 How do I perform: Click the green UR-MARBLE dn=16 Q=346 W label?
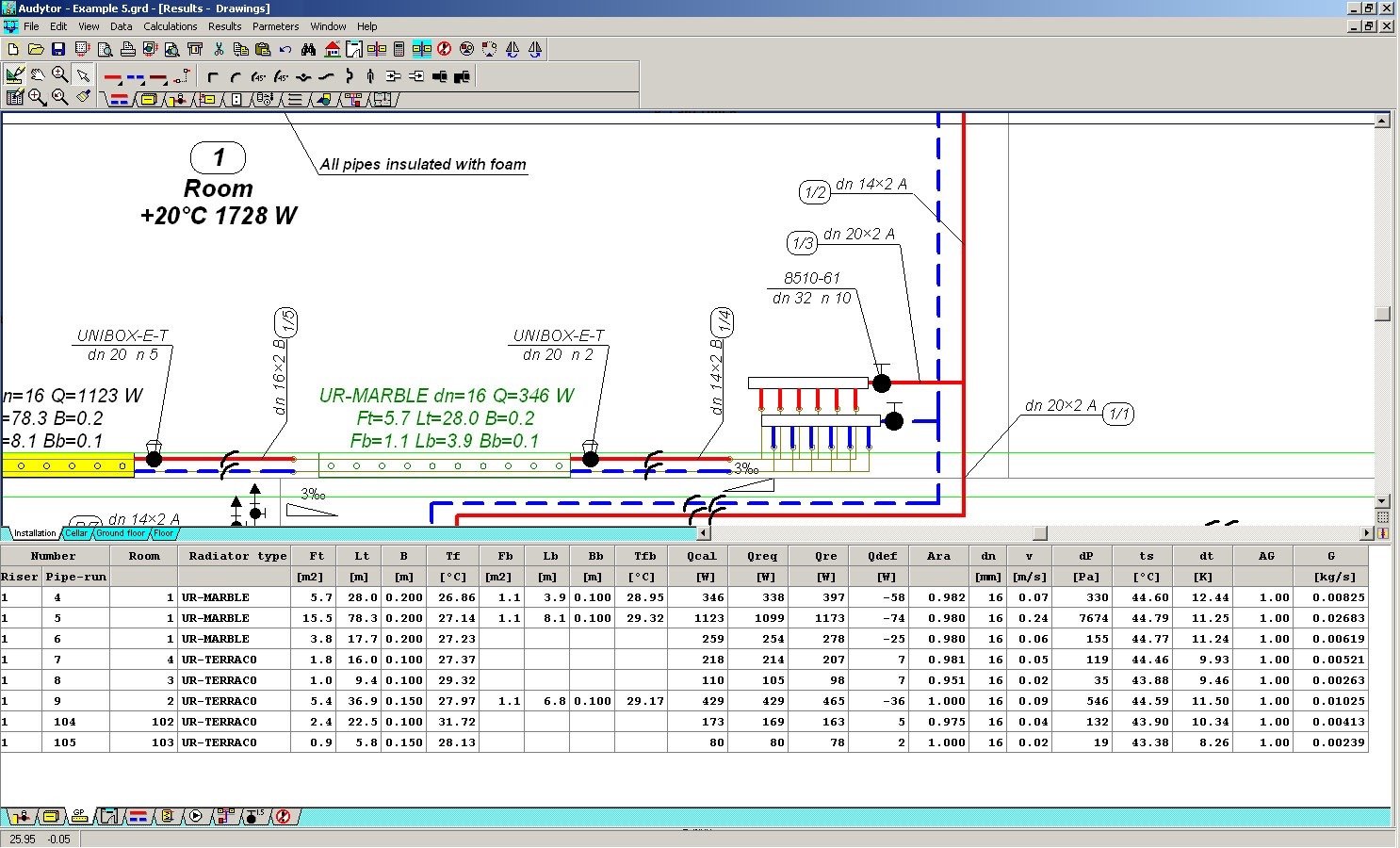(x=447, y=396)
